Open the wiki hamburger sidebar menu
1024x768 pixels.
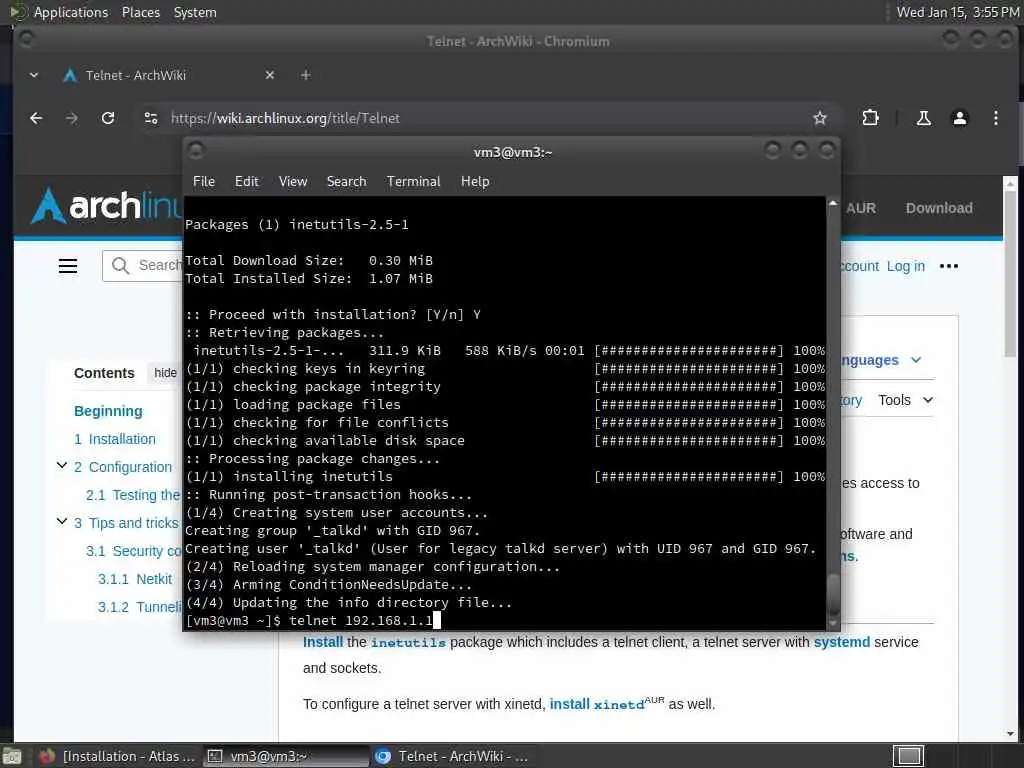pyautogui.click(x=68, y=266)
